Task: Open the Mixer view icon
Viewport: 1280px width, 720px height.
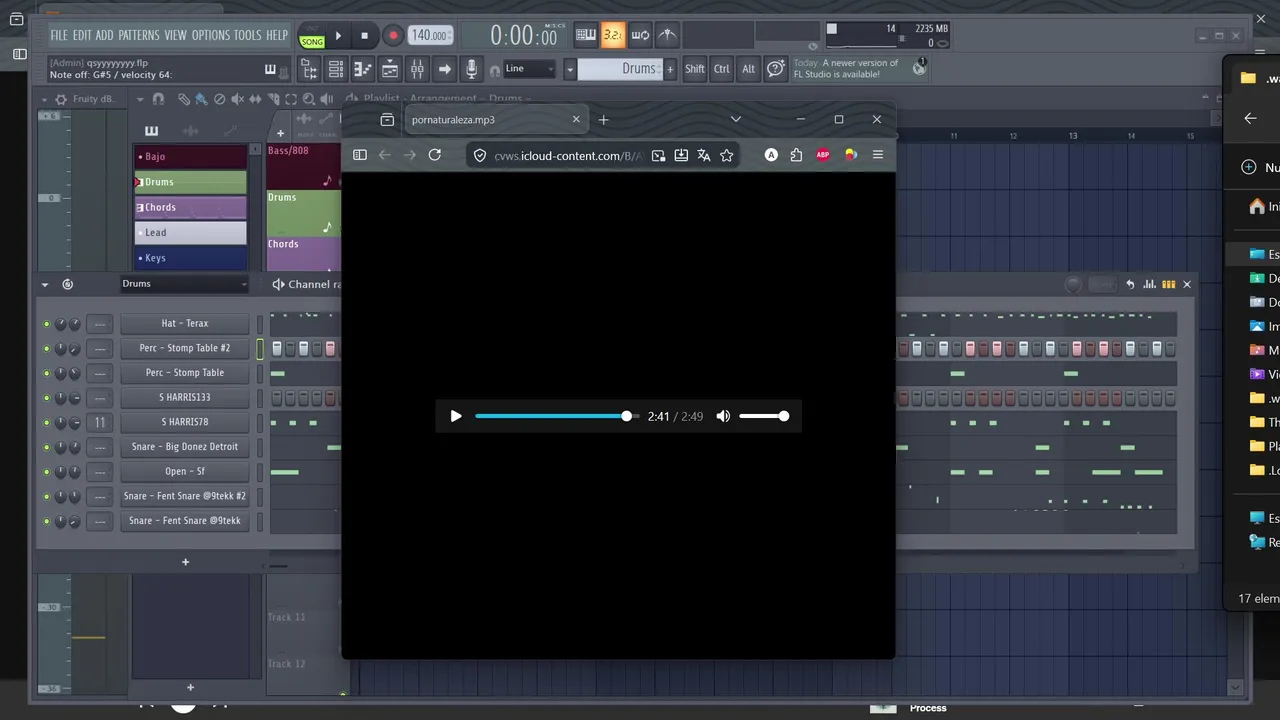Action: 417,69
